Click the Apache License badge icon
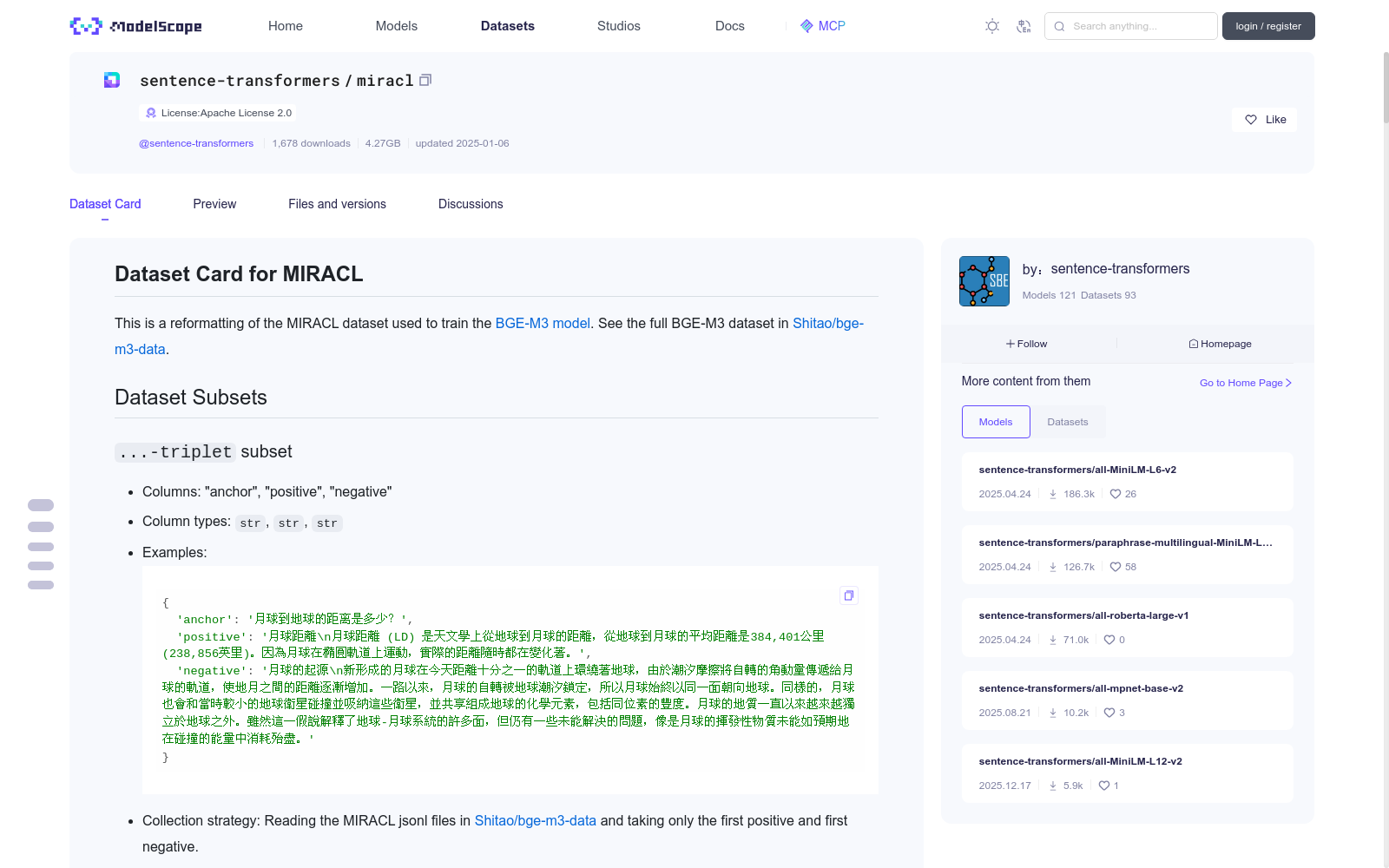Viewport: 1389px width, 868px height. point(151,113)
